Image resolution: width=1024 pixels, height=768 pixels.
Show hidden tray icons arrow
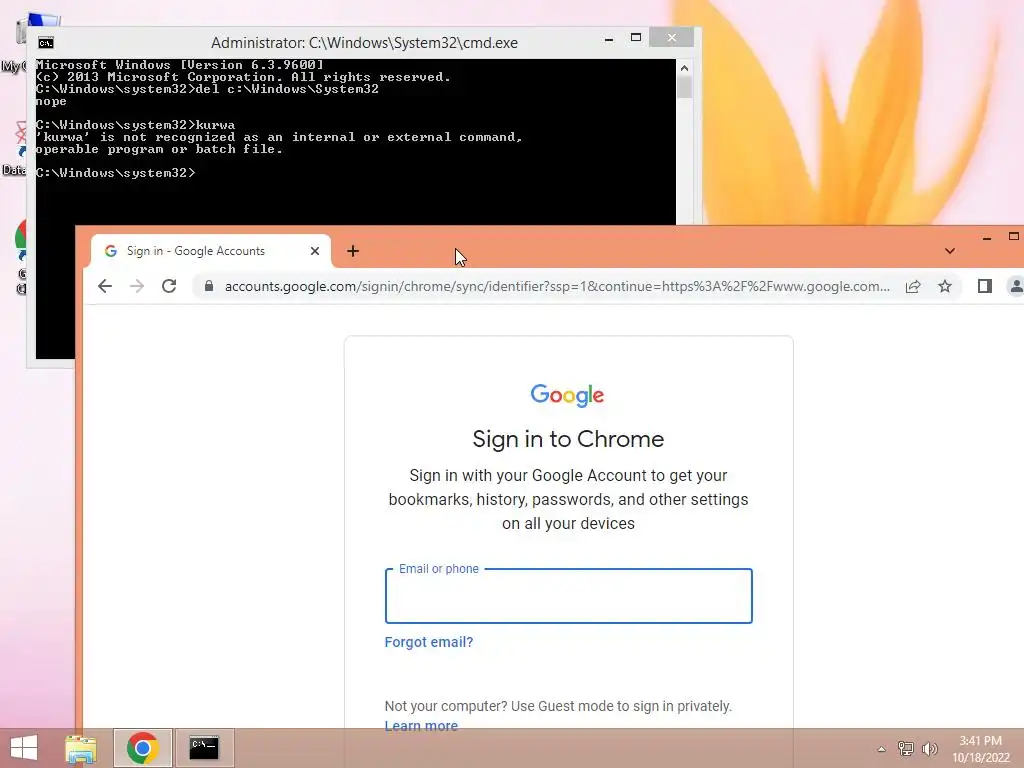click(x=882, y=749)
